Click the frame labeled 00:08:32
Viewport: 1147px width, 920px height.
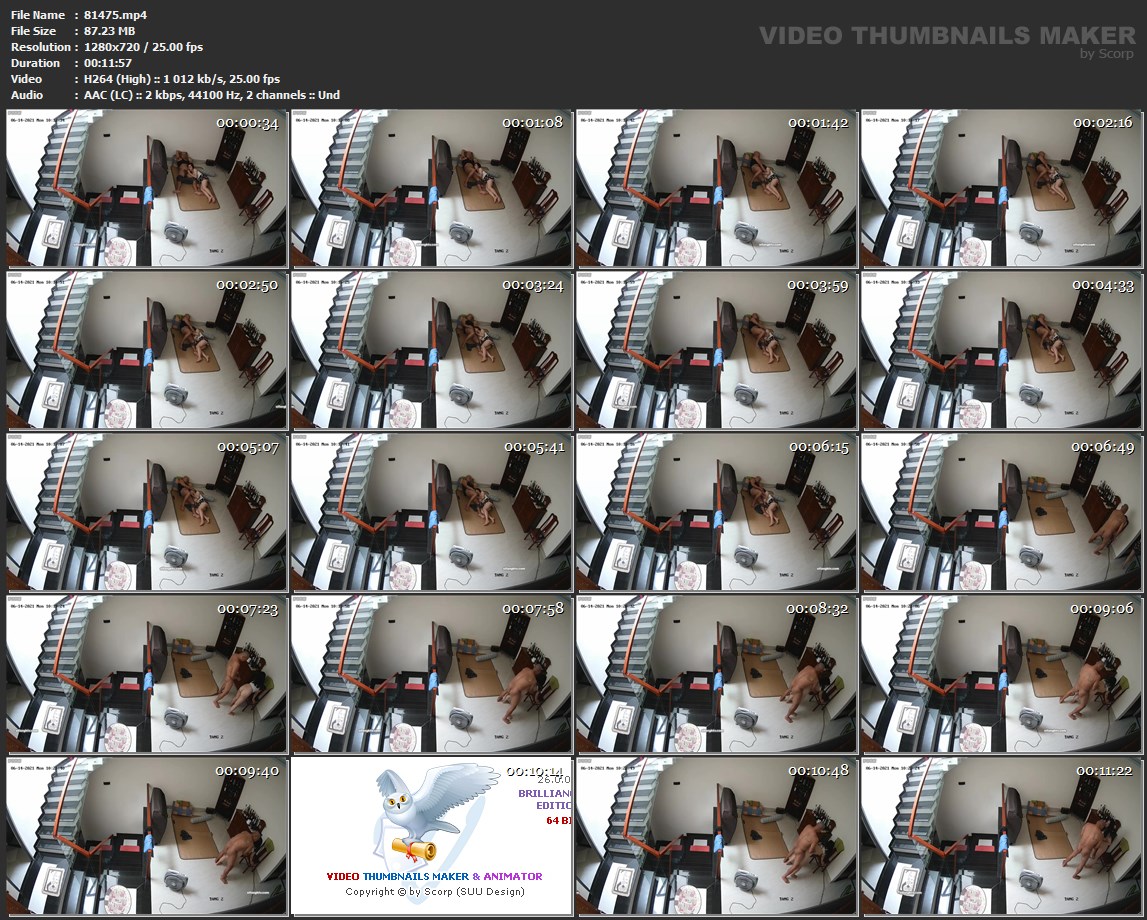[x=717, y=674]
